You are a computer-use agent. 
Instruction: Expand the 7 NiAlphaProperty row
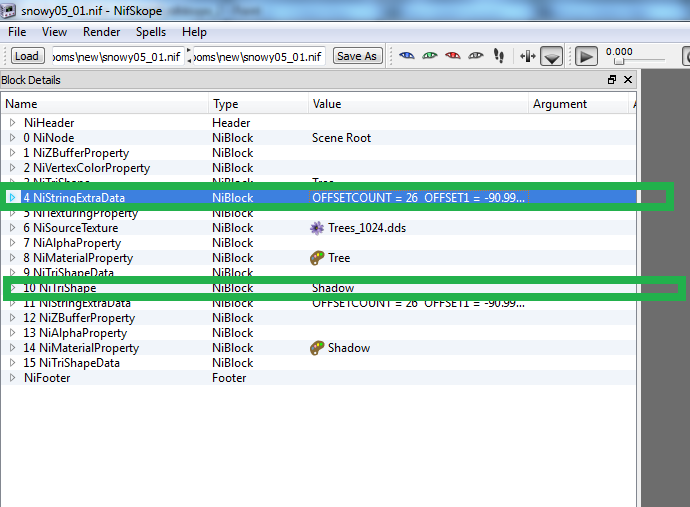pos(13,243)
